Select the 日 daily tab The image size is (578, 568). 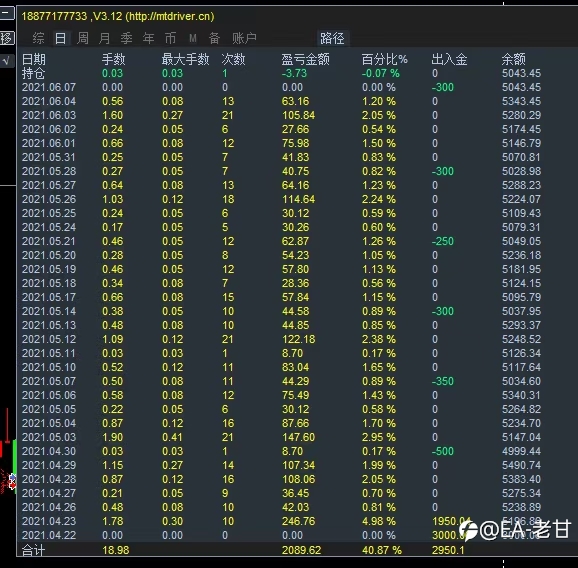[x=60, y=38]
